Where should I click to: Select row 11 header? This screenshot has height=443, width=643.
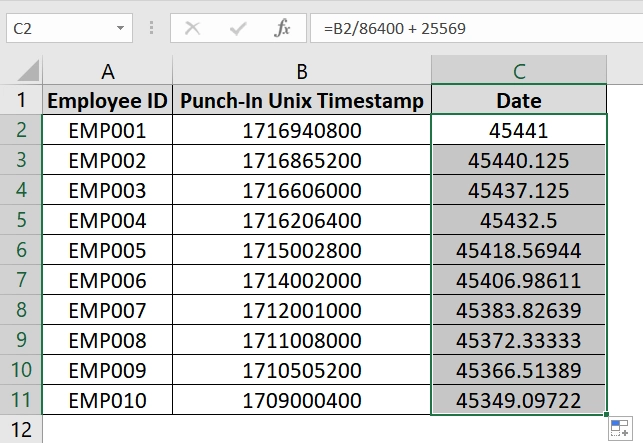click(x=21, y=399)
